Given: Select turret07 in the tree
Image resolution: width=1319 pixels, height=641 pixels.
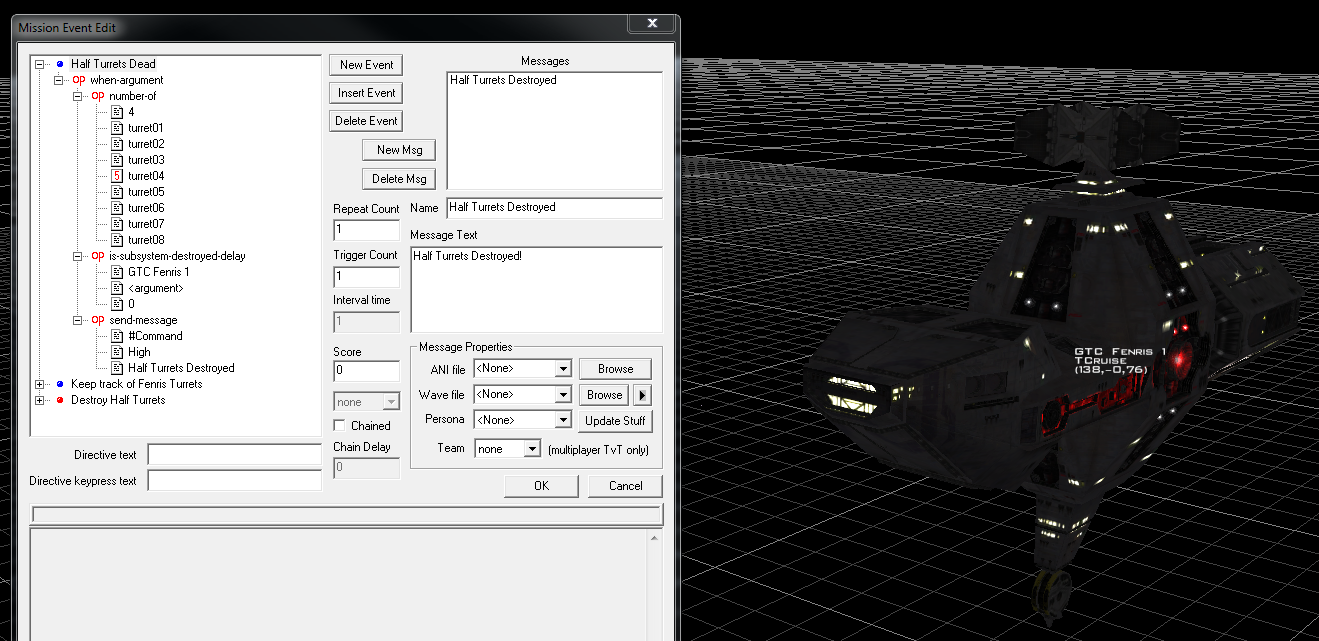Looking at the screenshot, I should [146, 224].
